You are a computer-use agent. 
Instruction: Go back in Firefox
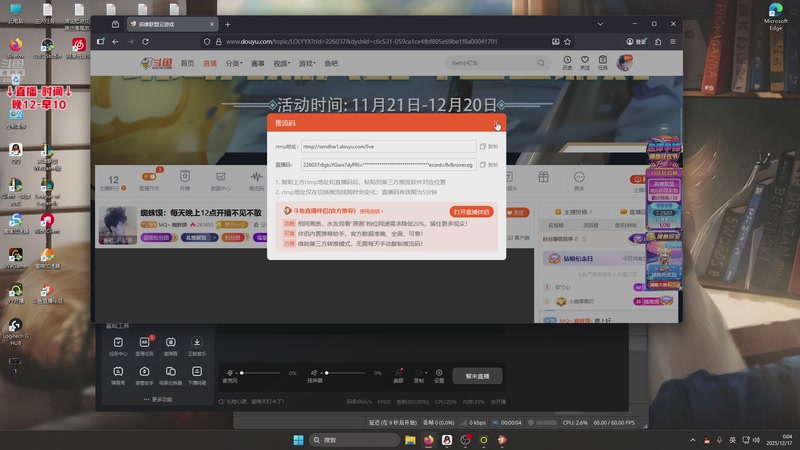[x=115, y=42]
